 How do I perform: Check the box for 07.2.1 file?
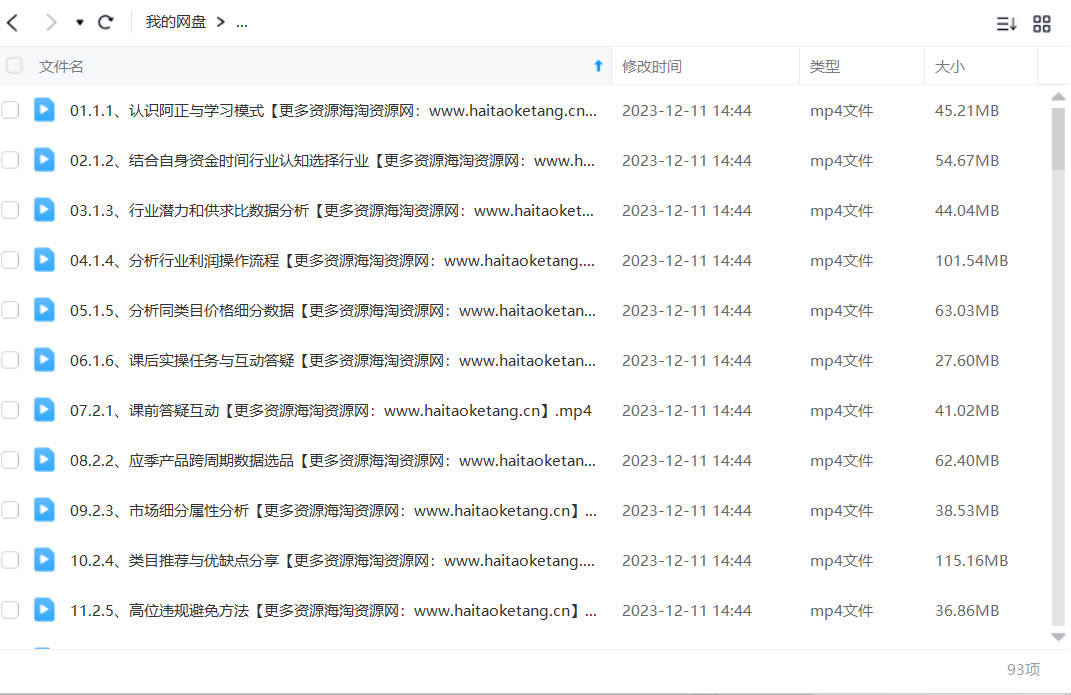[10, 410]
